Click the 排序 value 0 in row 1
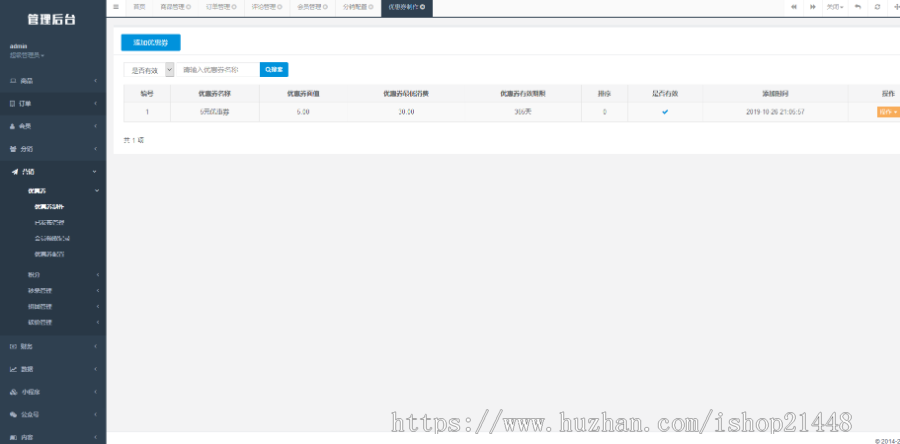 (x=604, y=112)
